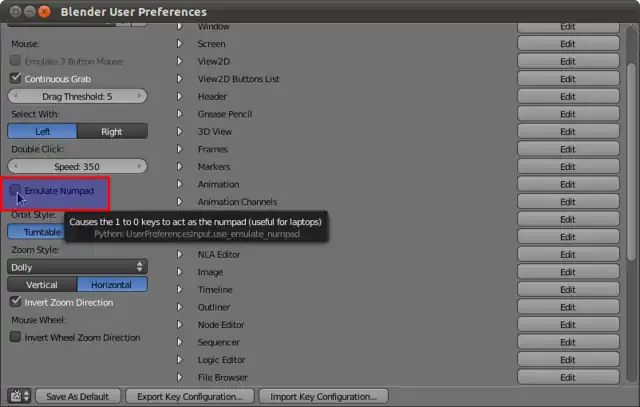640x407 pixels.
Task: Click Edit button for File Browser row
Action: point(568,377)
